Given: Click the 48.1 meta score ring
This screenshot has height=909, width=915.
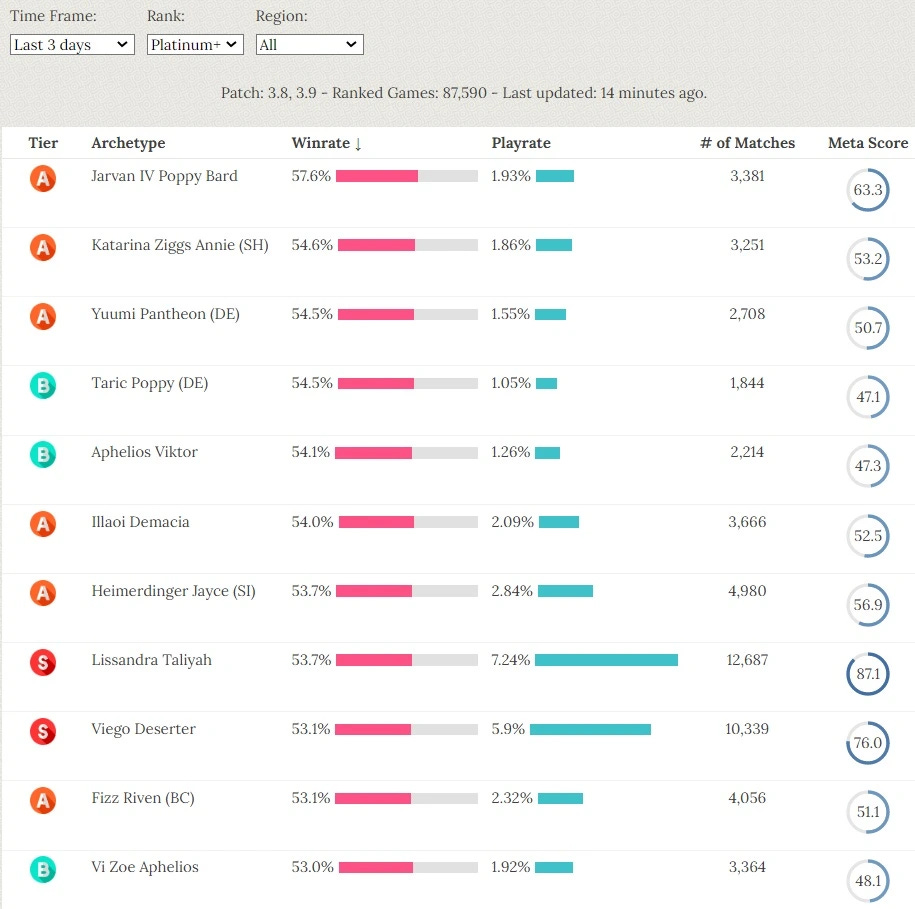Looking at the screenshot, I should click(x=868, y=880).
